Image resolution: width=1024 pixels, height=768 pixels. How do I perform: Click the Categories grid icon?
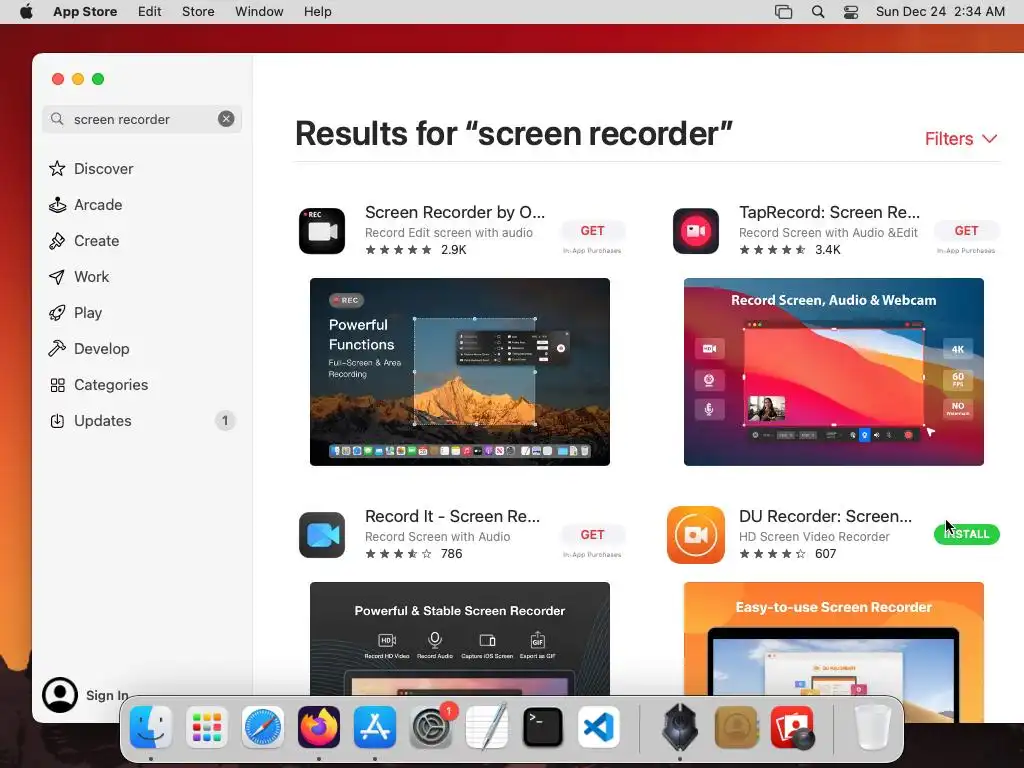tap(57, 385)
